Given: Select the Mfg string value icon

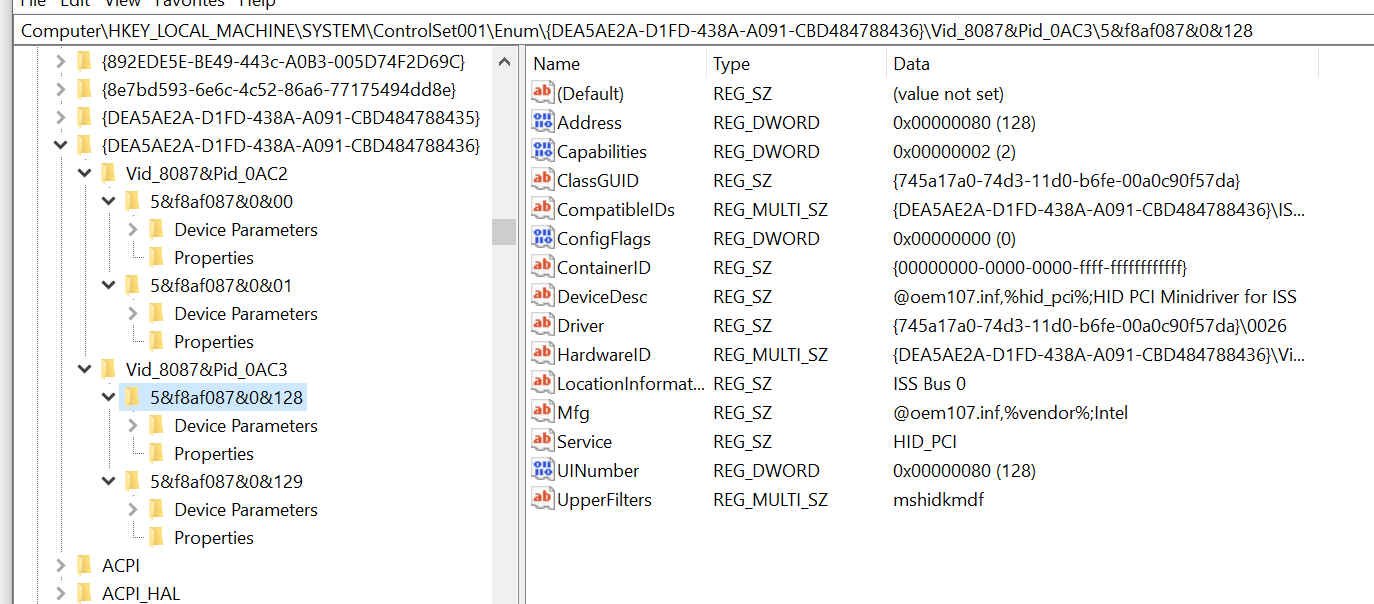Looking at the screenshot, I should pyautogui.click(x=543, y=412).
